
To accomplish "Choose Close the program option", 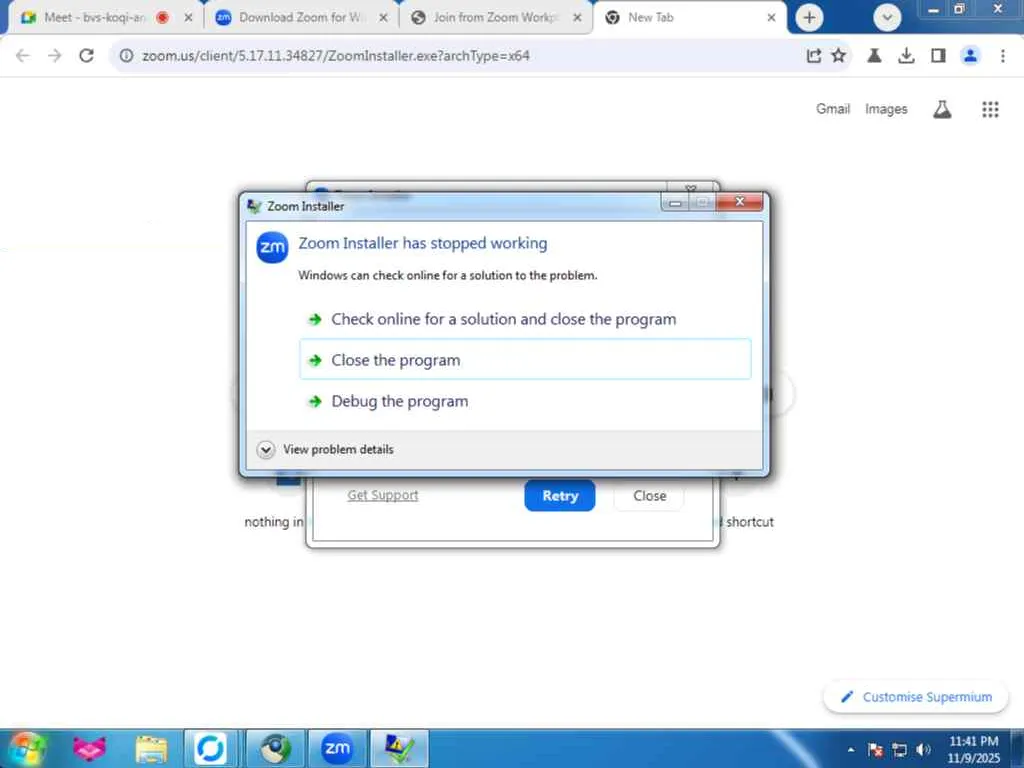I will point(525,360).
